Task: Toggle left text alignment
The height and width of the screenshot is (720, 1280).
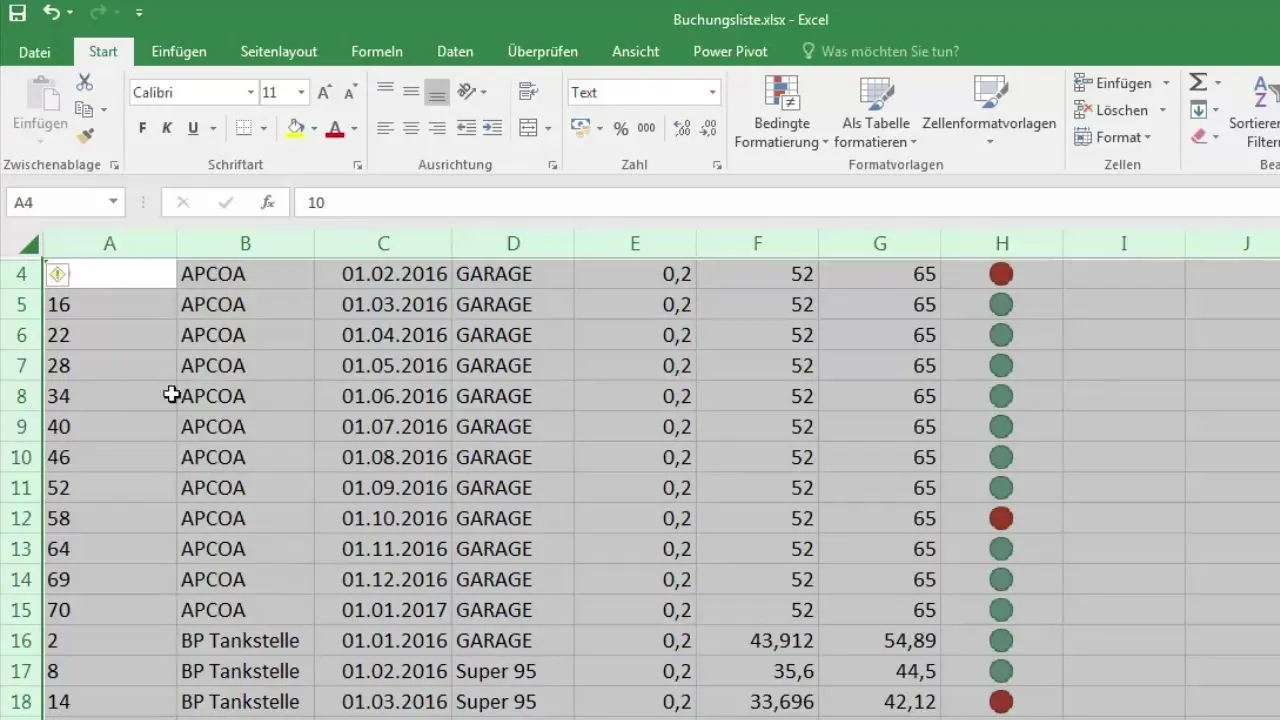Action: click(385, 128)
